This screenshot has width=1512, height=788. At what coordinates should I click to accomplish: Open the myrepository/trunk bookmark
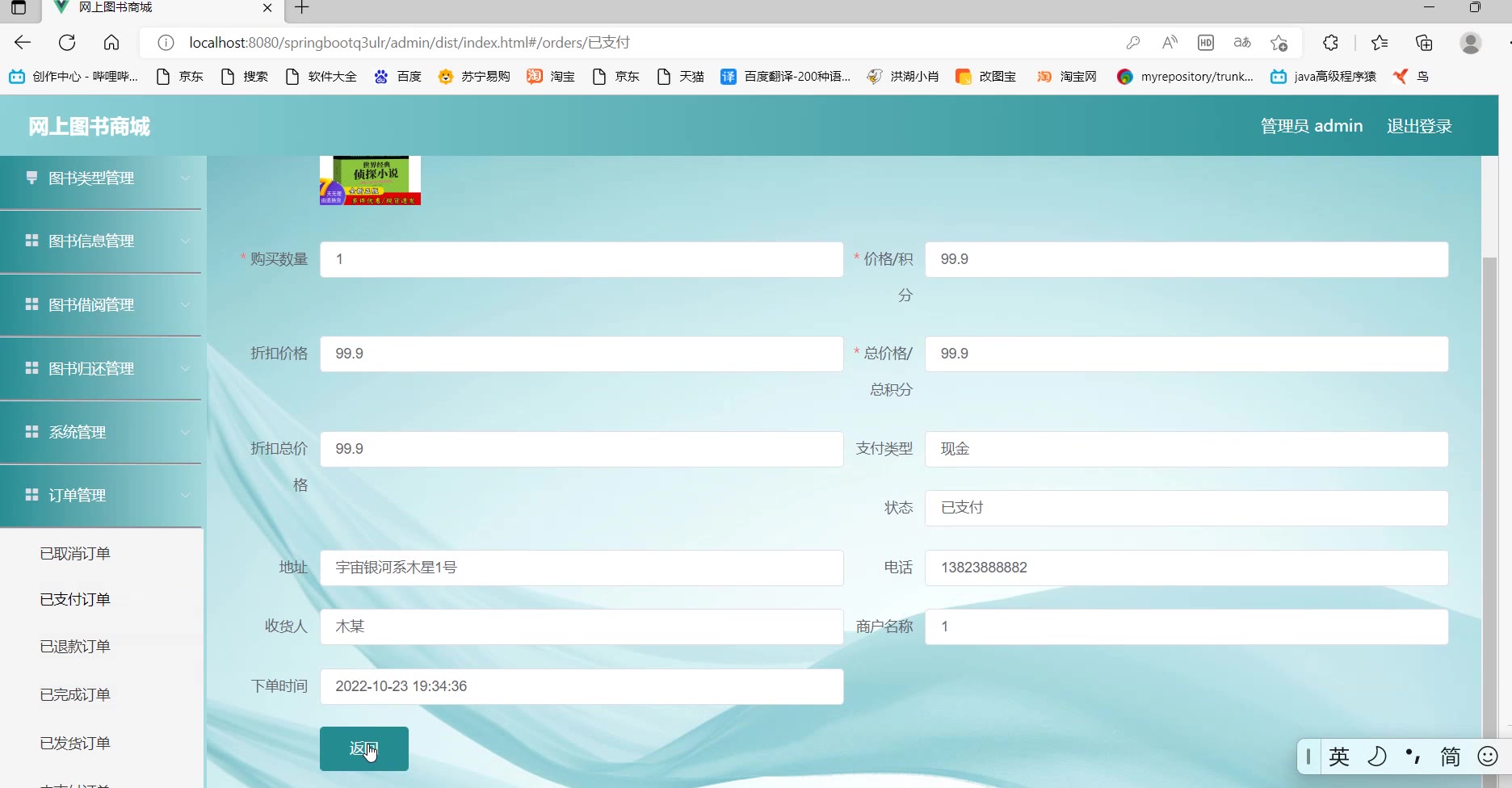(x=1185, y=77)
